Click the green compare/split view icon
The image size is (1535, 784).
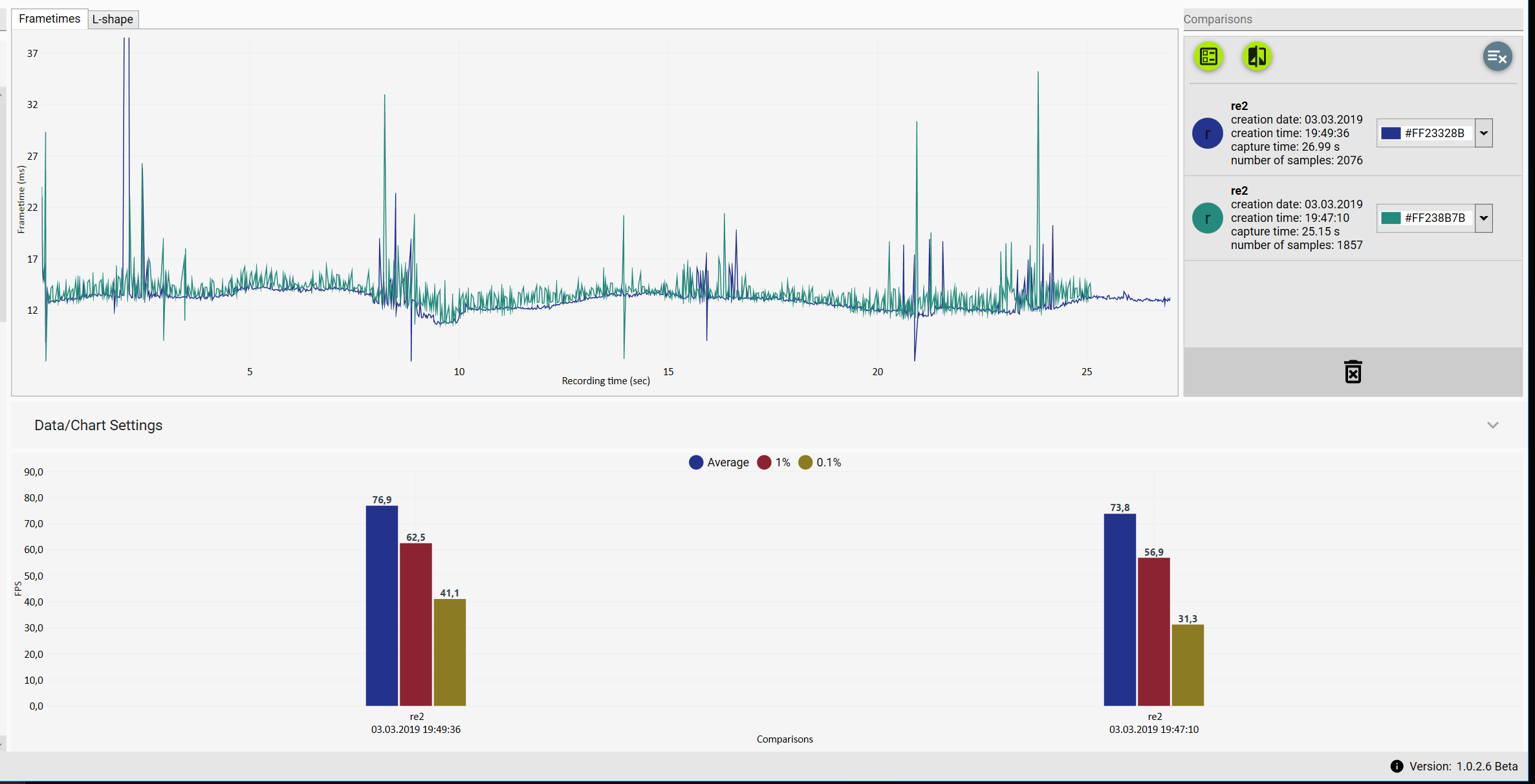[1257, 56]
